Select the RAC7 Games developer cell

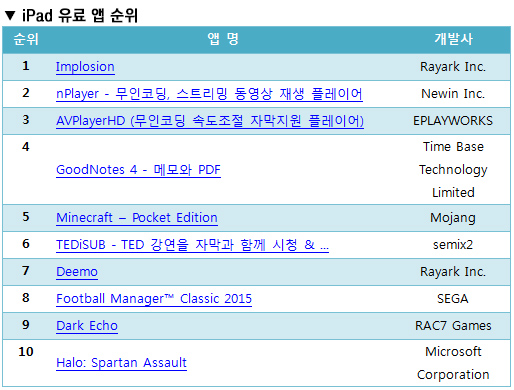[x=453, y=326]
